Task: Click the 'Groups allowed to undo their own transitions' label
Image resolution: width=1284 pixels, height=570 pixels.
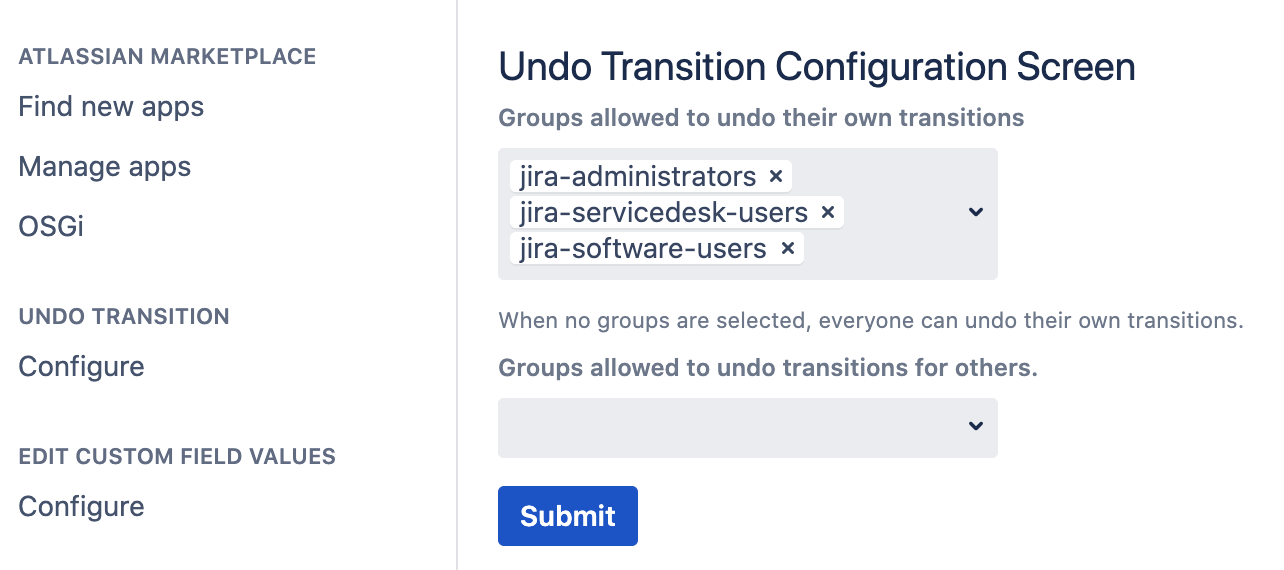Action: [x=761, y=118]
